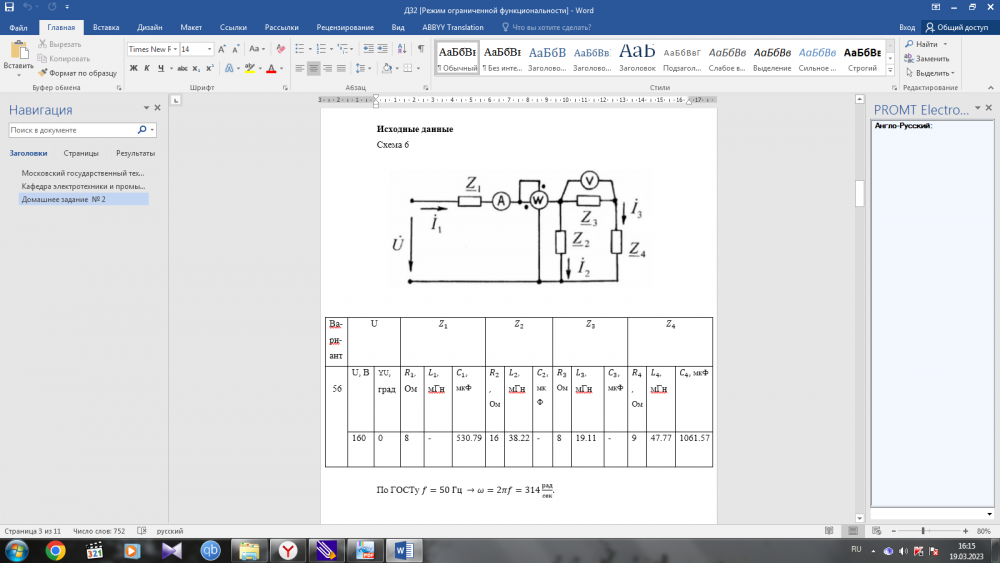This screenshot has height=563, width=1000.
Task: Click the navigation search document input field
Action: coord(70,130)
